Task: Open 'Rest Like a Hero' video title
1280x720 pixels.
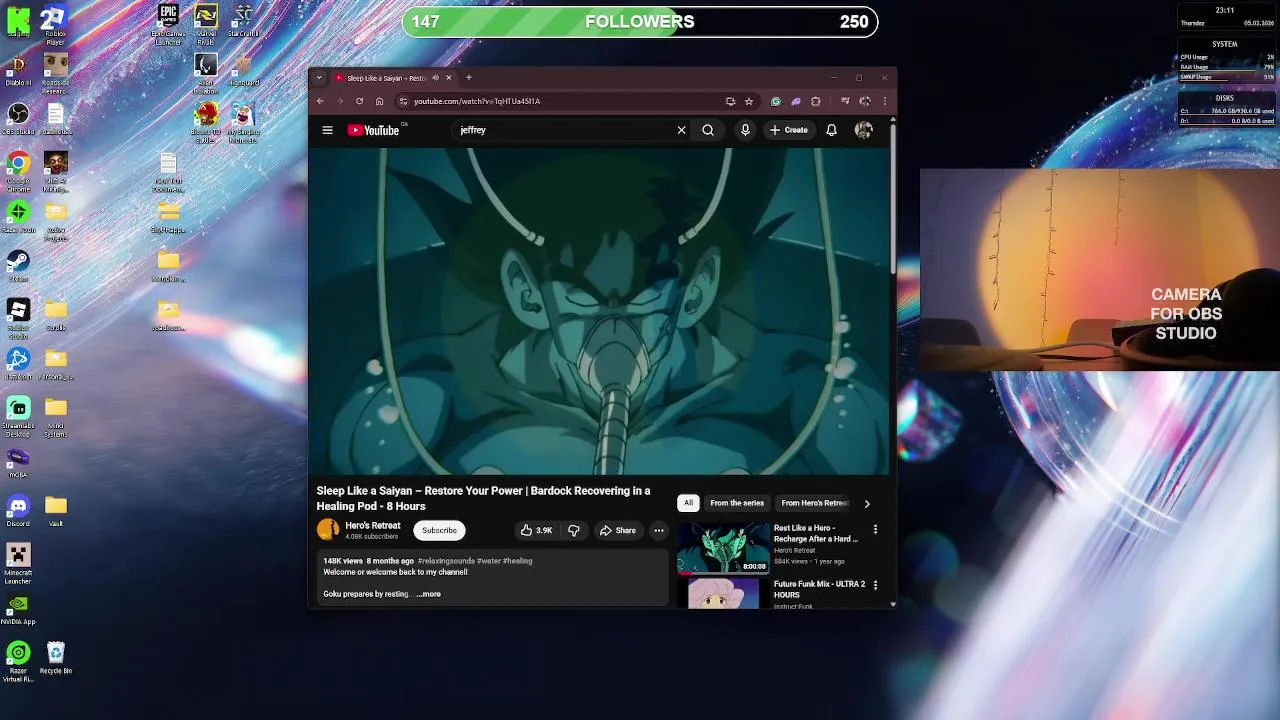Action: tap(816, 533)
